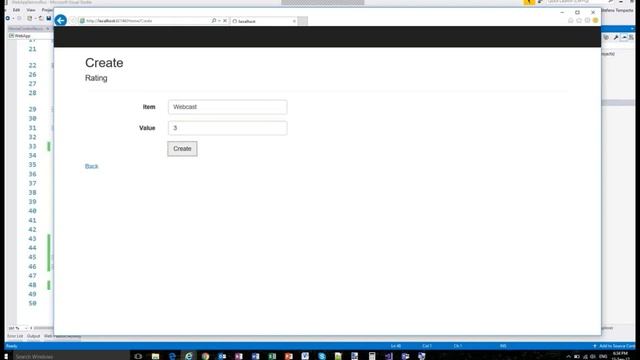Click Visual Studio New Project toolbar icon

pyautogui.click(x=30, y=18)
